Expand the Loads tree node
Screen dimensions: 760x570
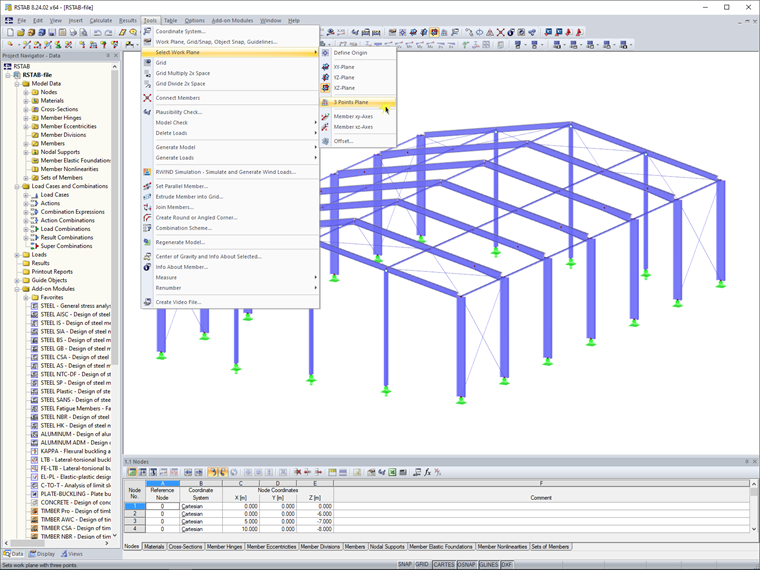tap(17, 254)
